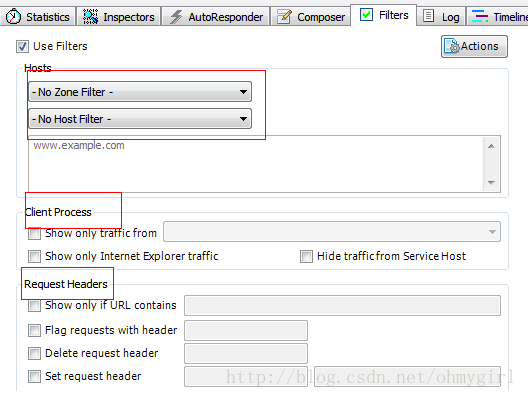Check Show only if URL contains

(x=35, y=306)
